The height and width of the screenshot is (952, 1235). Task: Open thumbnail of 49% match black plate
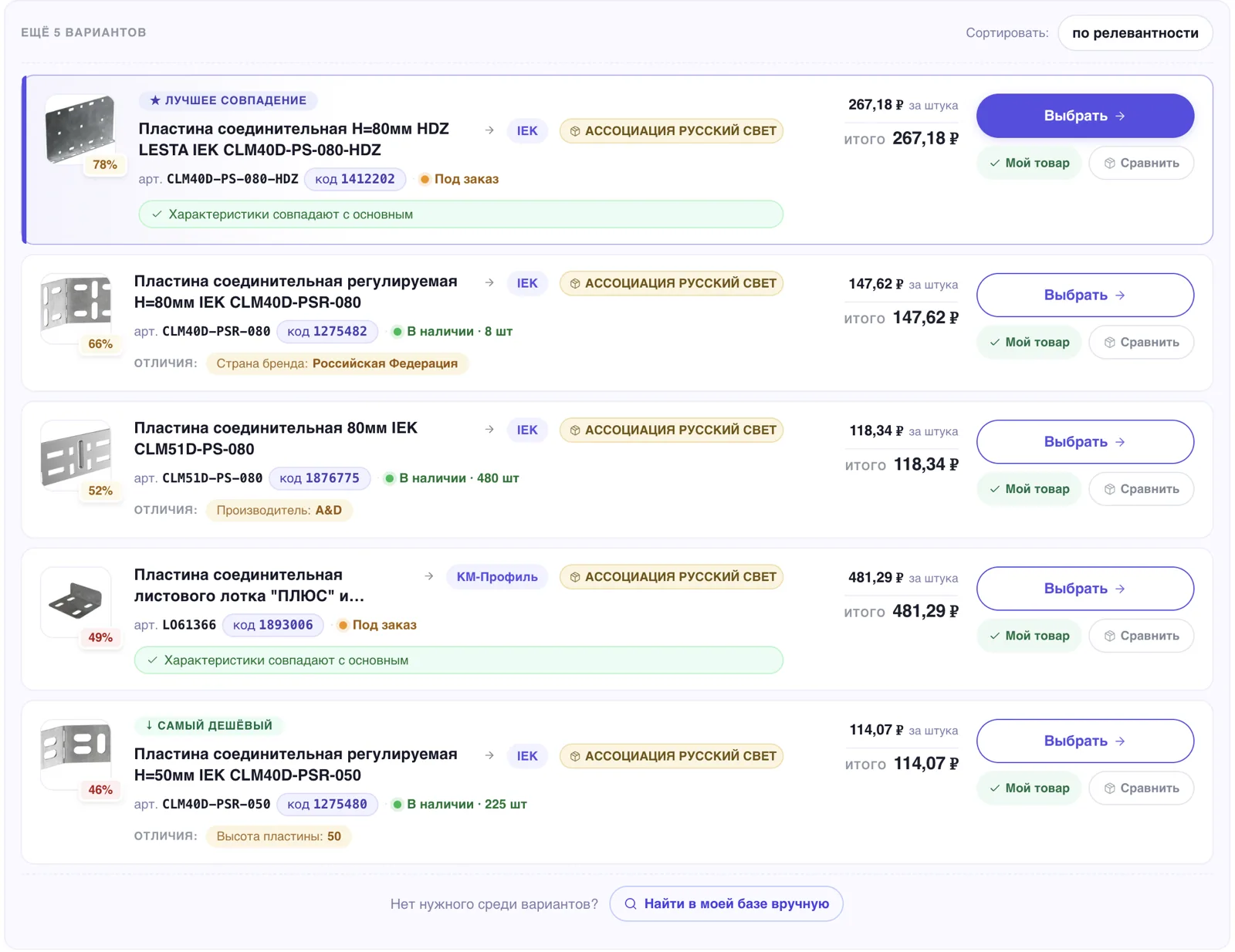click(76, 602)
